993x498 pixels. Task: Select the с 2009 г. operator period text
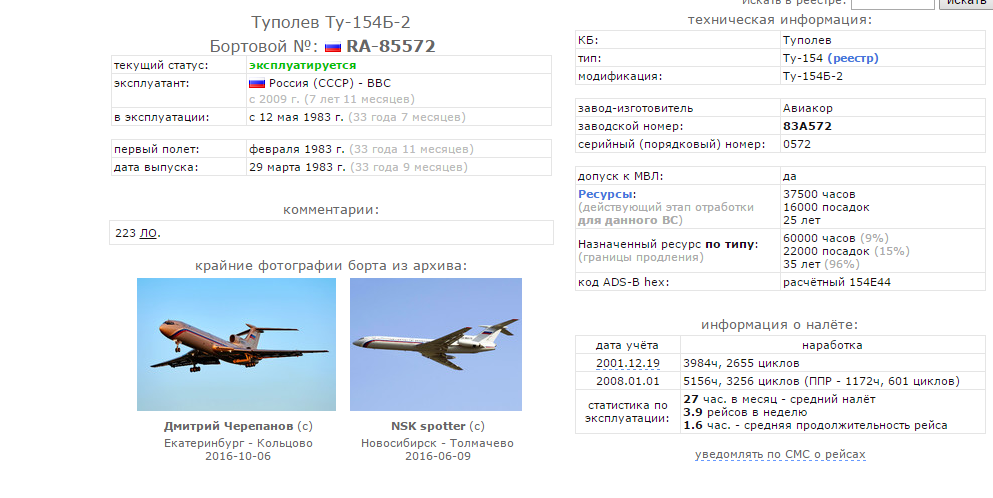pos(332,99)
